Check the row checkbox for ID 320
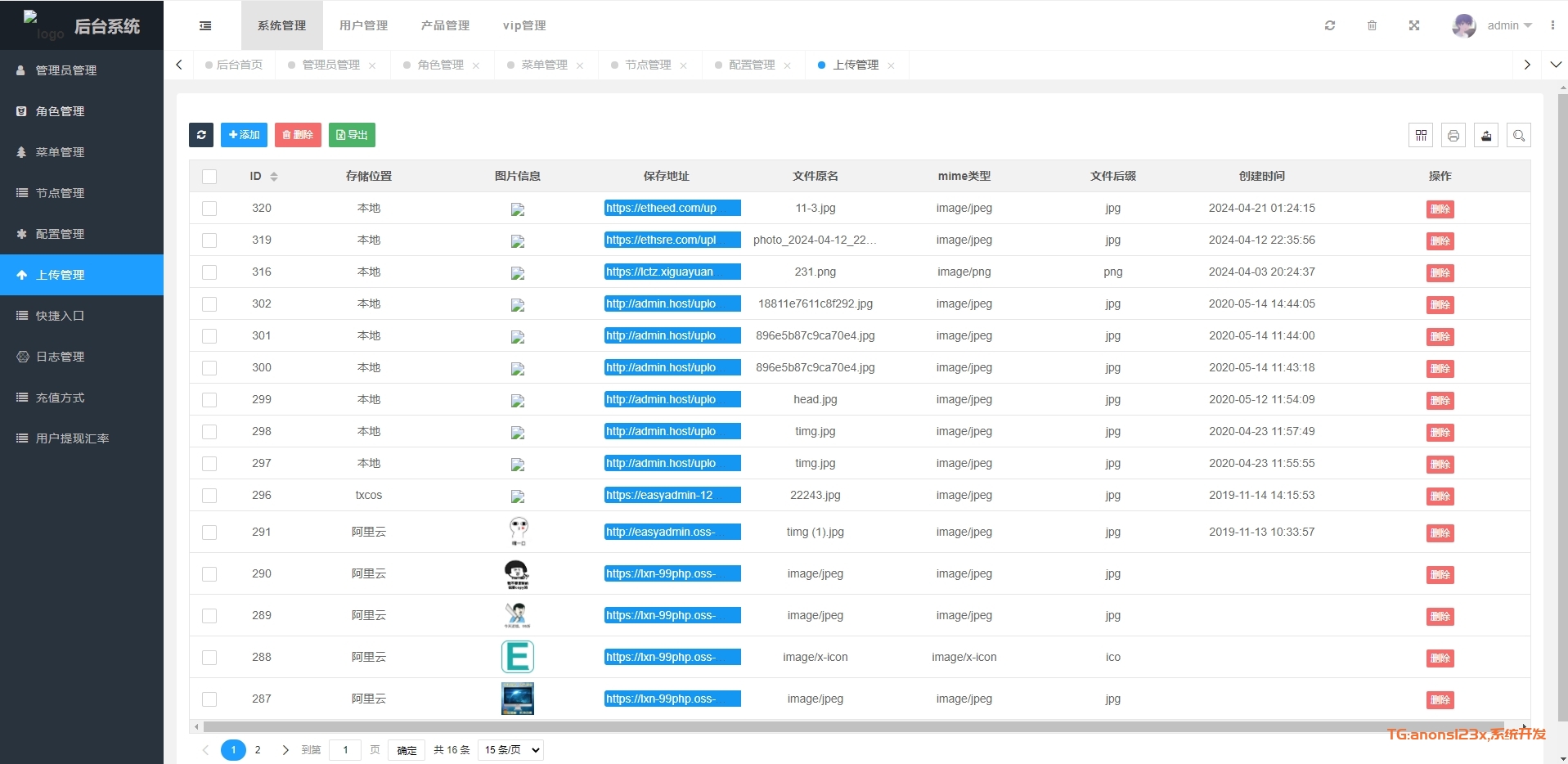 [x=209, y=209]
